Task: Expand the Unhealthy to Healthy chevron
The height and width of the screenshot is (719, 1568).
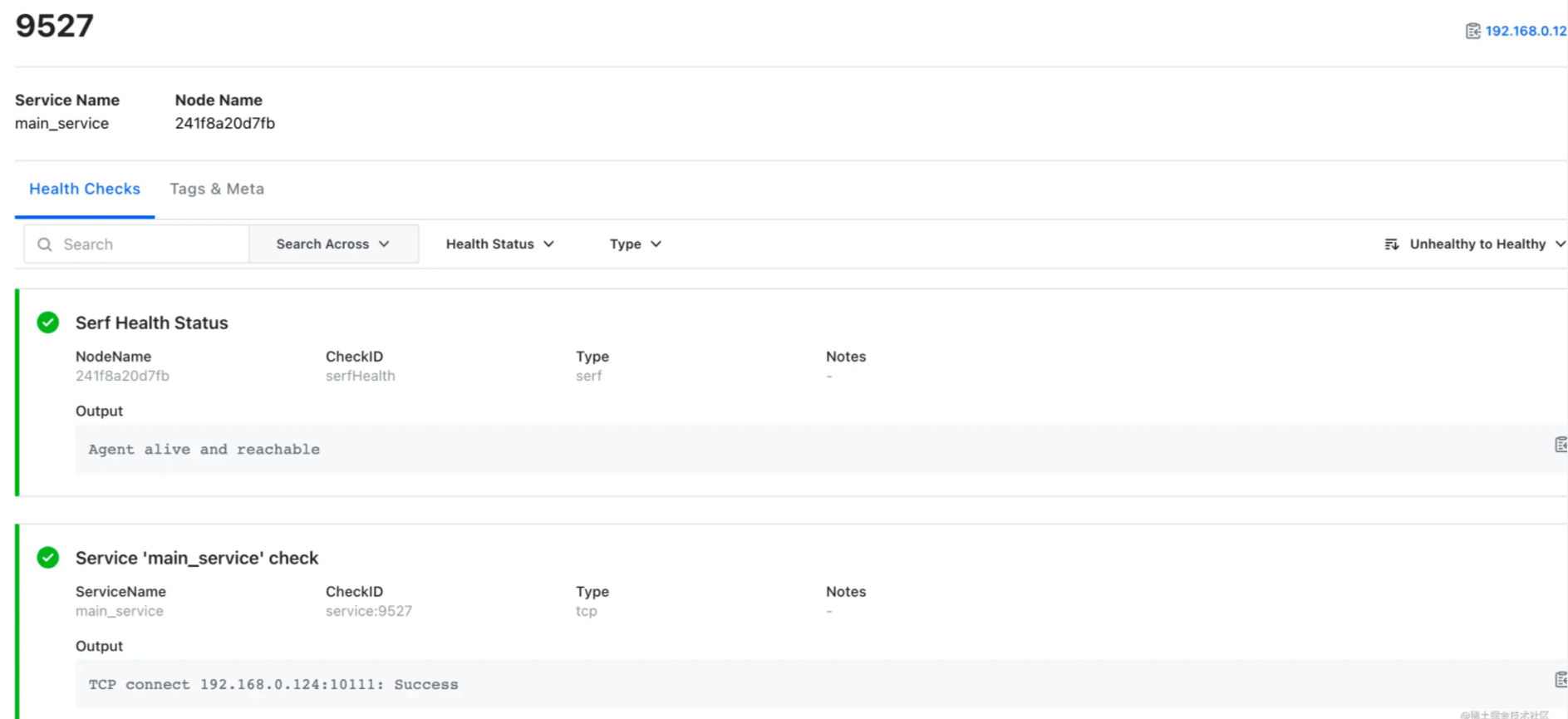Action: [x=1559, y=244]
